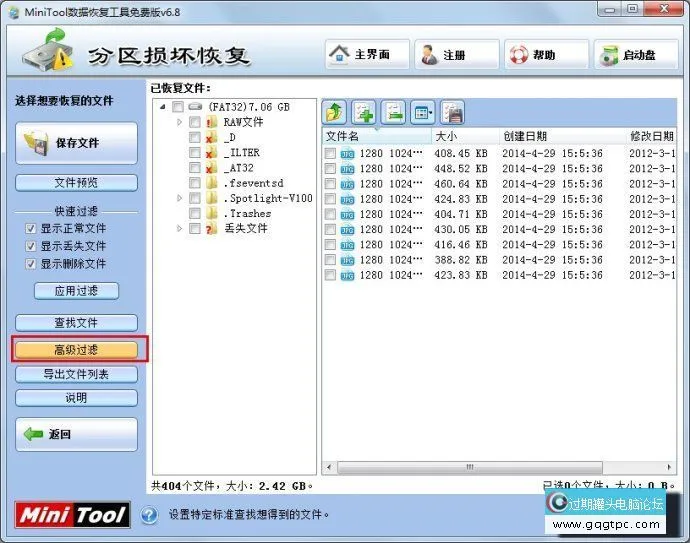Check the .fseventsd folder checkbox
This screenshot has width=690, height=543.
click(195, 183)
